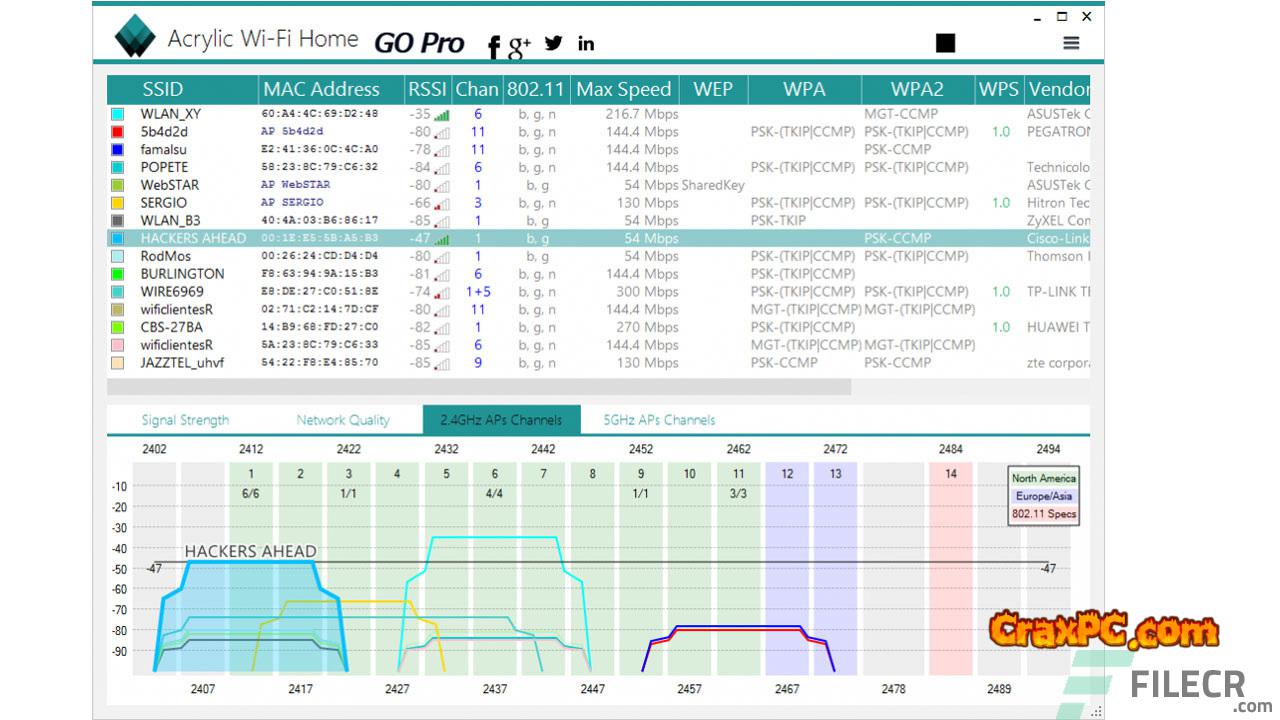This screenshot has width=1280, height=720.
Task: Click the JAZZTEL_uhvf color swatch
Action: click(x=118, y=363)
